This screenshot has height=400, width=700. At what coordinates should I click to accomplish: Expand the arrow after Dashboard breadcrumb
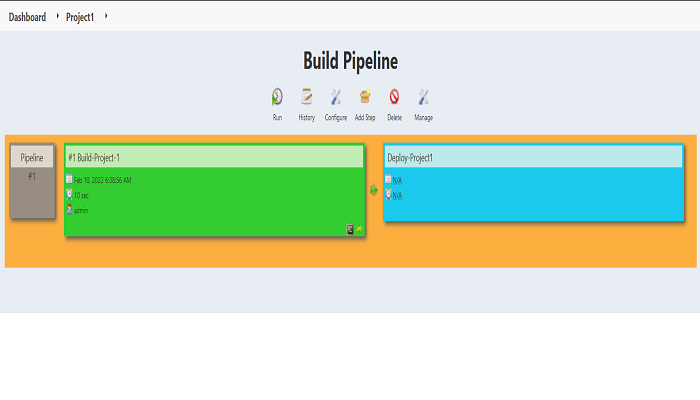coord(57,16)
